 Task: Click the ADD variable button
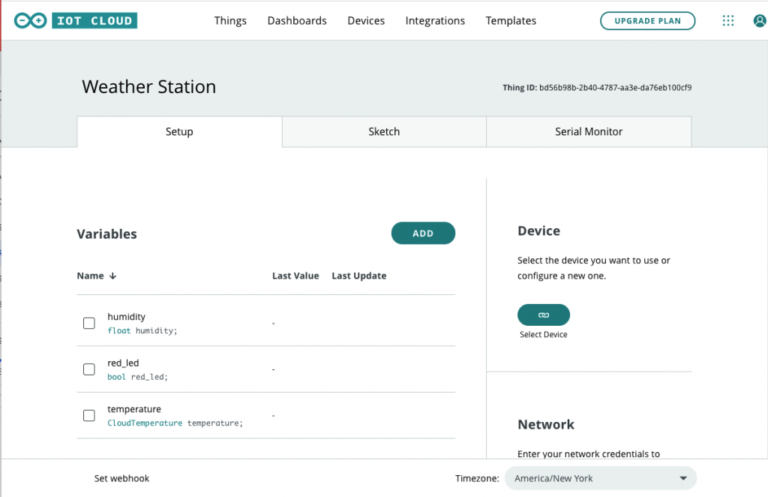coord(423,233)
